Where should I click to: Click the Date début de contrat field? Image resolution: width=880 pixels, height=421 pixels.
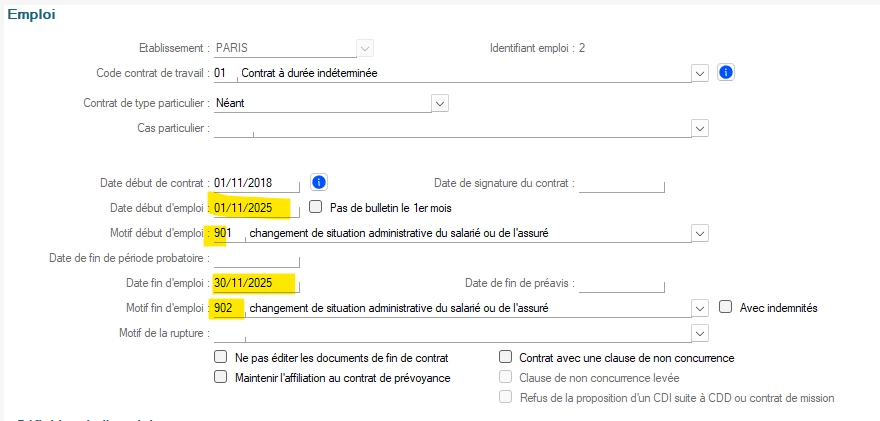pyautogui.click(x=256, y=183)
